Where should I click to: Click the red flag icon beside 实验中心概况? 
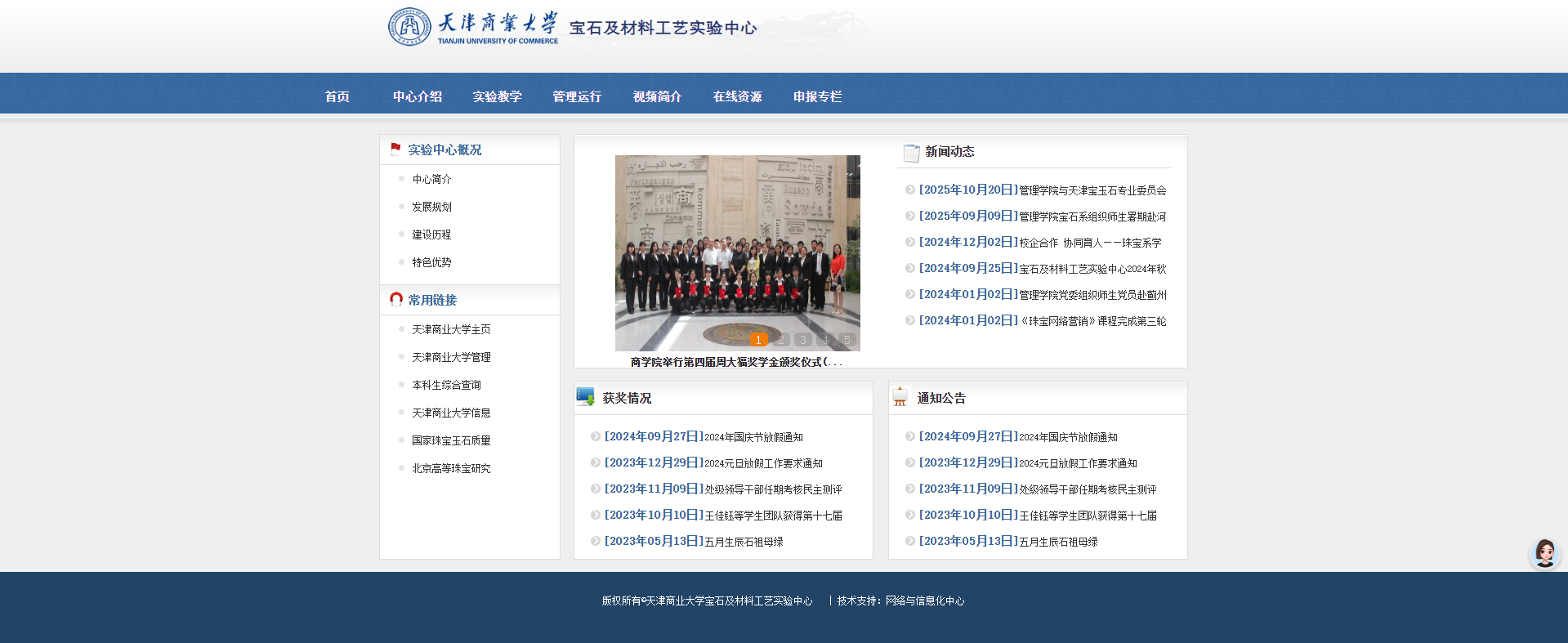click(x=395, y=149)
